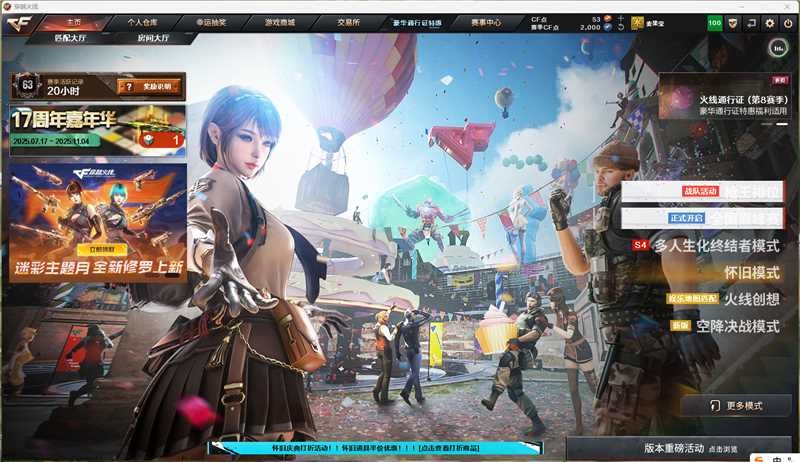Click the green 100 badge icon
The width and height of the screenshot is (800, 462).
(715, 23)
